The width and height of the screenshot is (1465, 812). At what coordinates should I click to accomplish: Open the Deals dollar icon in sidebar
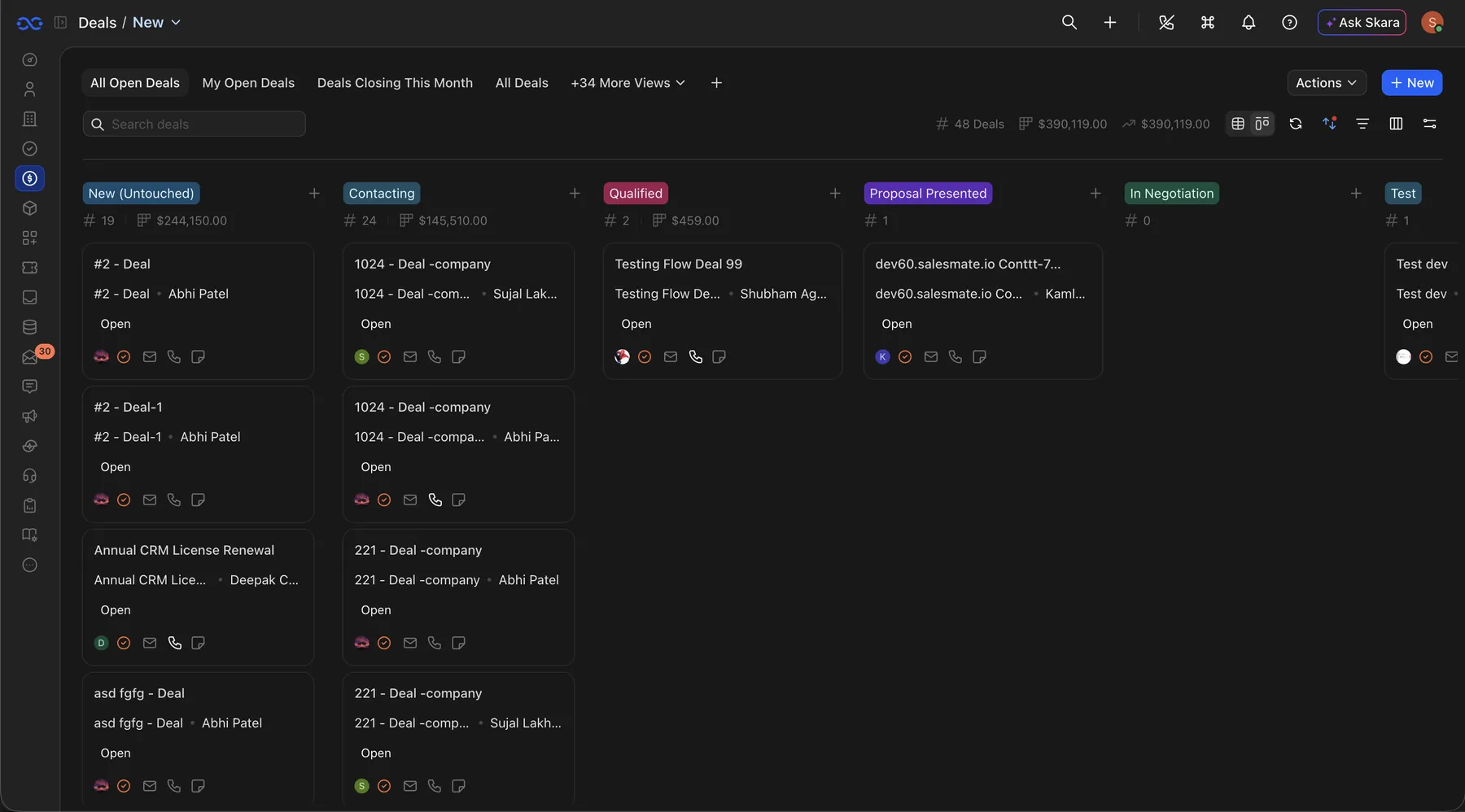coord(30,178)
